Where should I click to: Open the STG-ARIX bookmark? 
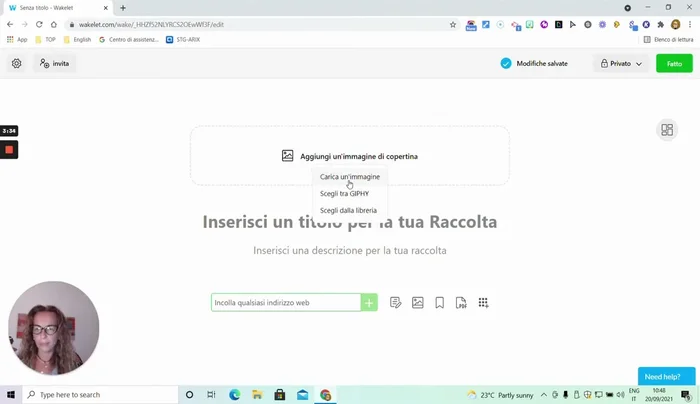click(x=183, y=40)
